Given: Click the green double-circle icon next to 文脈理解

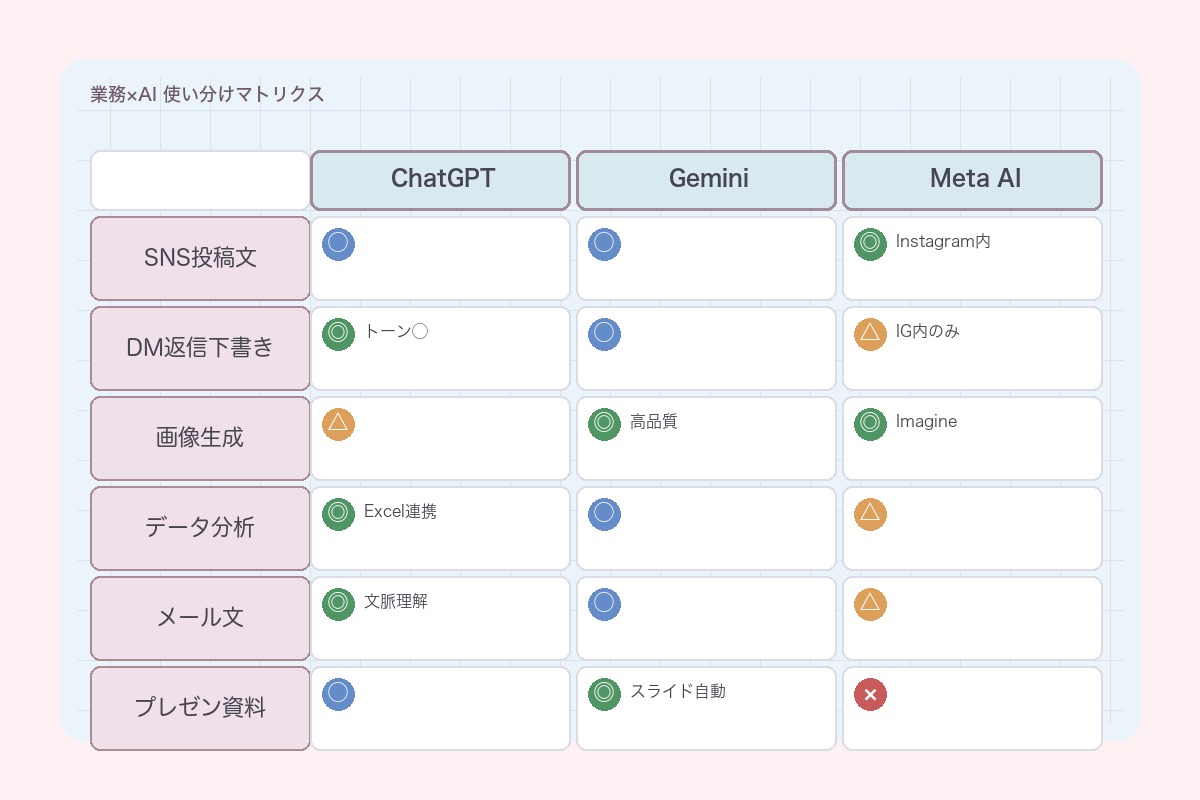Looking at the screenshot, I should [x=338, y=604].
